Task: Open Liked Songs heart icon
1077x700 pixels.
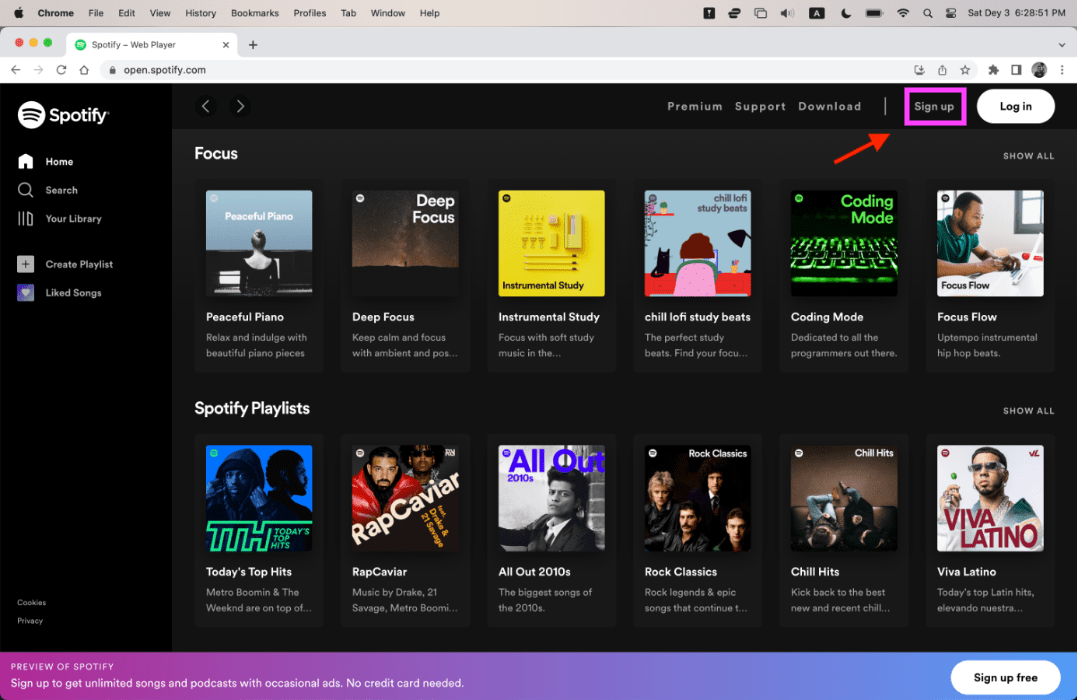Action: point(25,293)
